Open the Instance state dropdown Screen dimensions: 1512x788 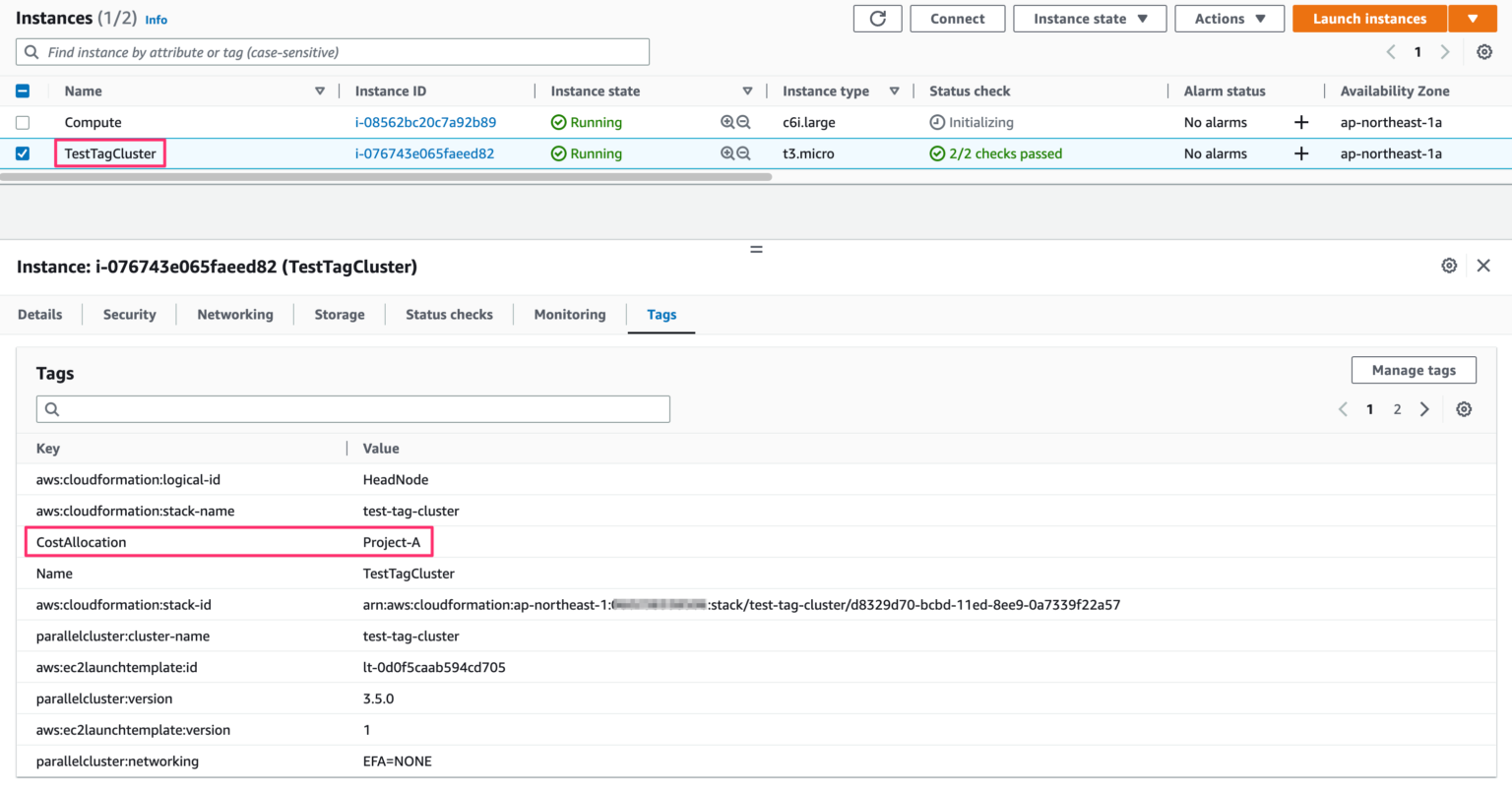pyautogui.click(x=1090, y=18)
